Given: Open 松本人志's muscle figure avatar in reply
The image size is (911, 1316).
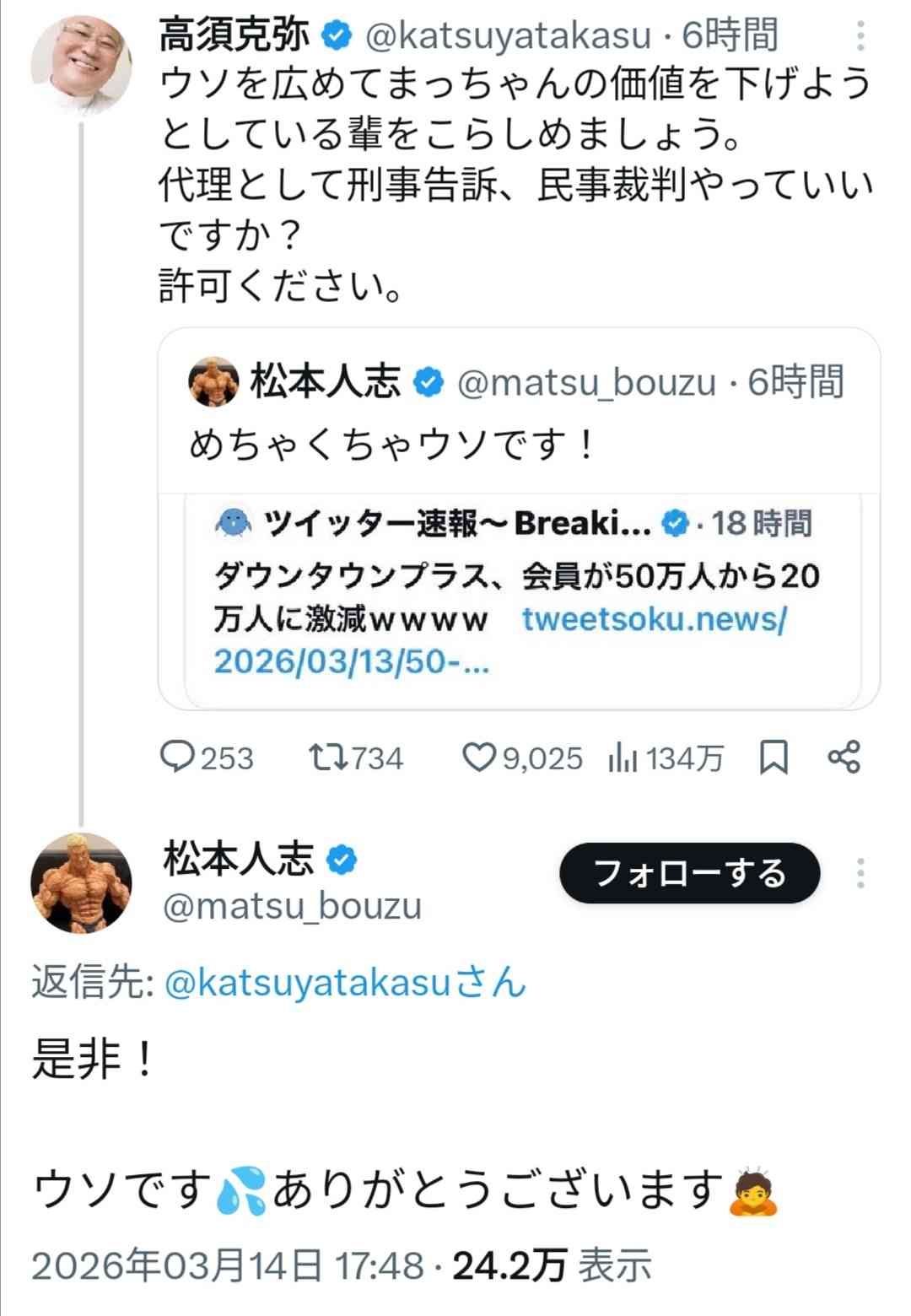Looking at the screenshot, I should click(81, 882).
